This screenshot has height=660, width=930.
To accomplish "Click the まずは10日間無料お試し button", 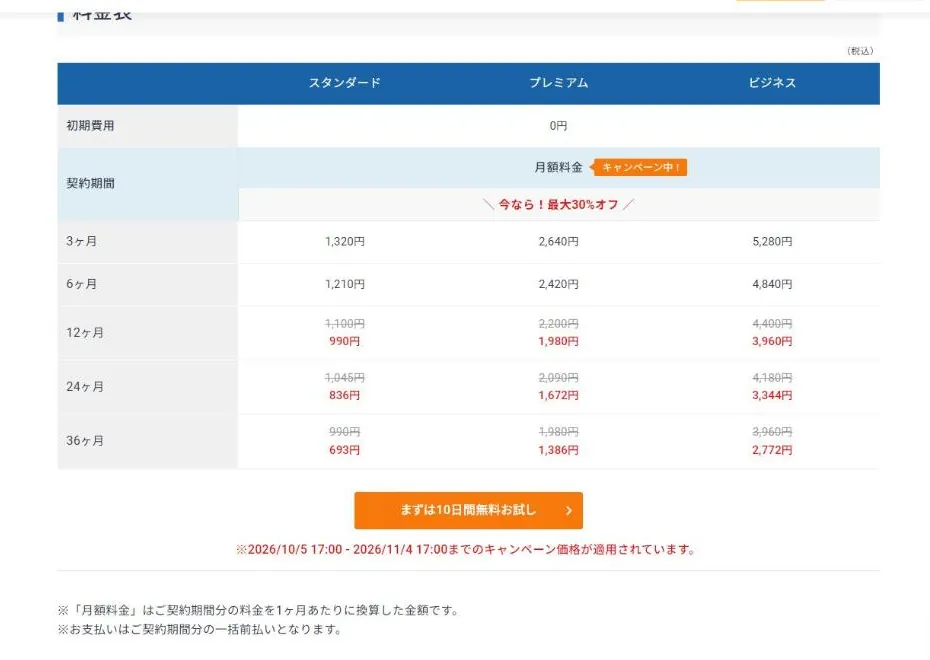I will (x=468, y=510).
